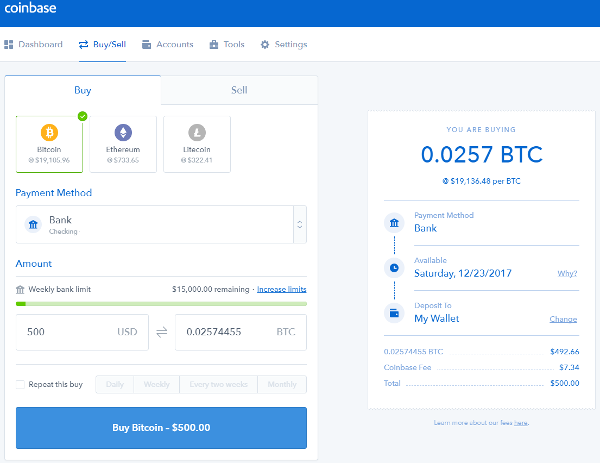The width and height of the screenshot is (600, 463).
Task: Click the Coinbase logo
Action: [x=30, y=8]
